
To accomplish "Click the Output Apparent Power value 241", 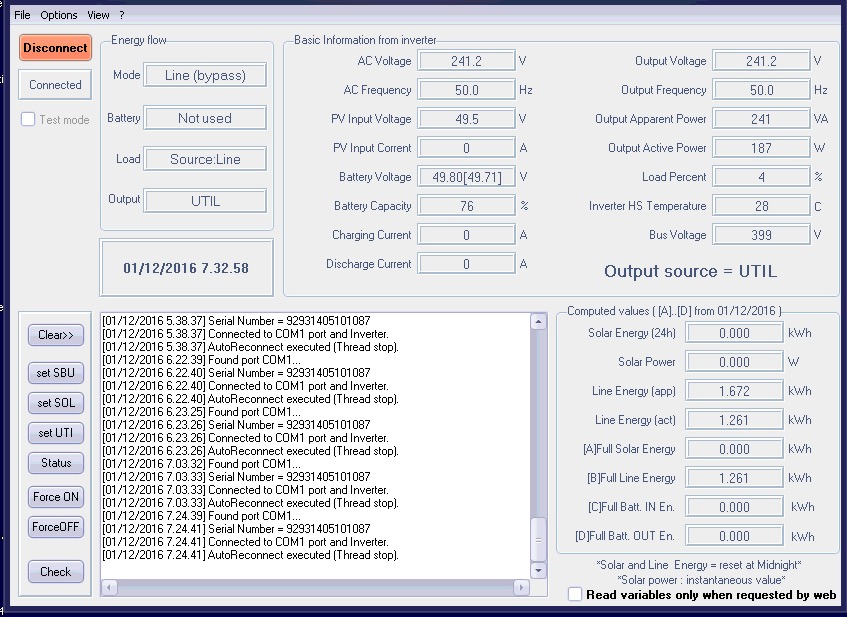I will pyautogui.click(x=762, y=119).
